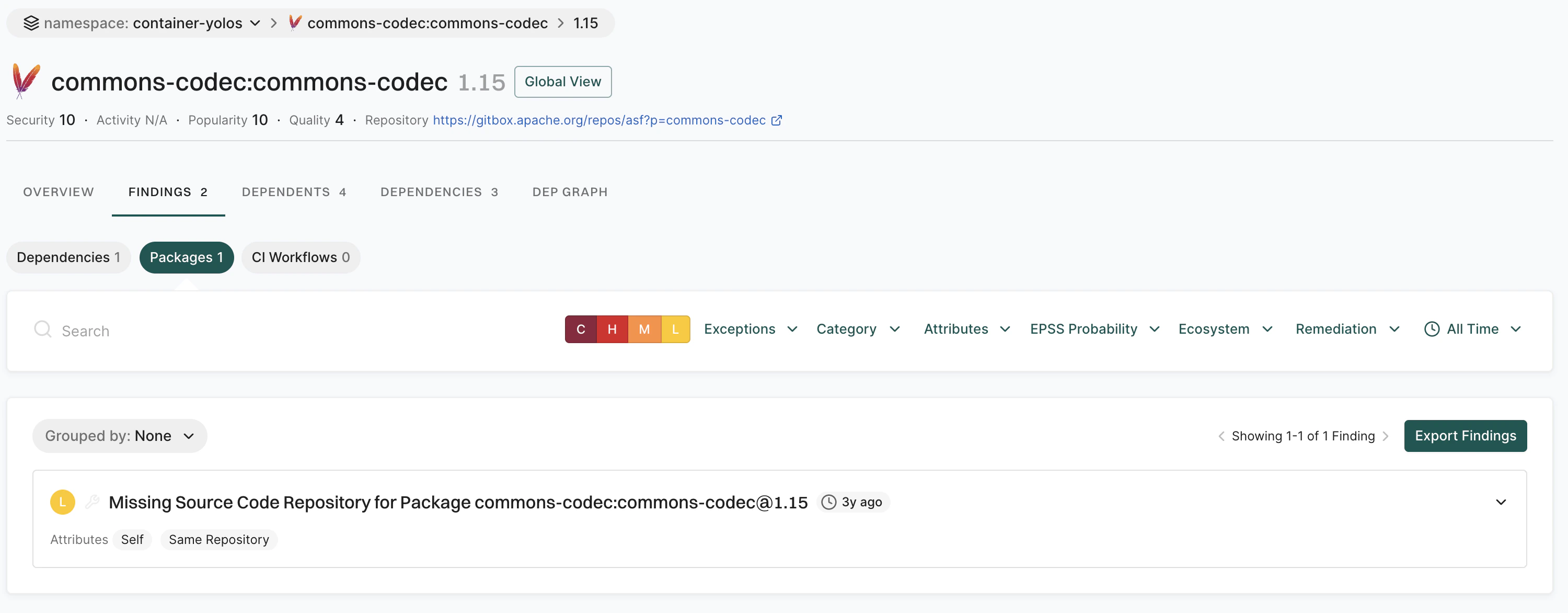Image resolution: width=1568 pixels, height=613 pixels.
Task: Toggle the High severity filter
Action: click(613, 329)
